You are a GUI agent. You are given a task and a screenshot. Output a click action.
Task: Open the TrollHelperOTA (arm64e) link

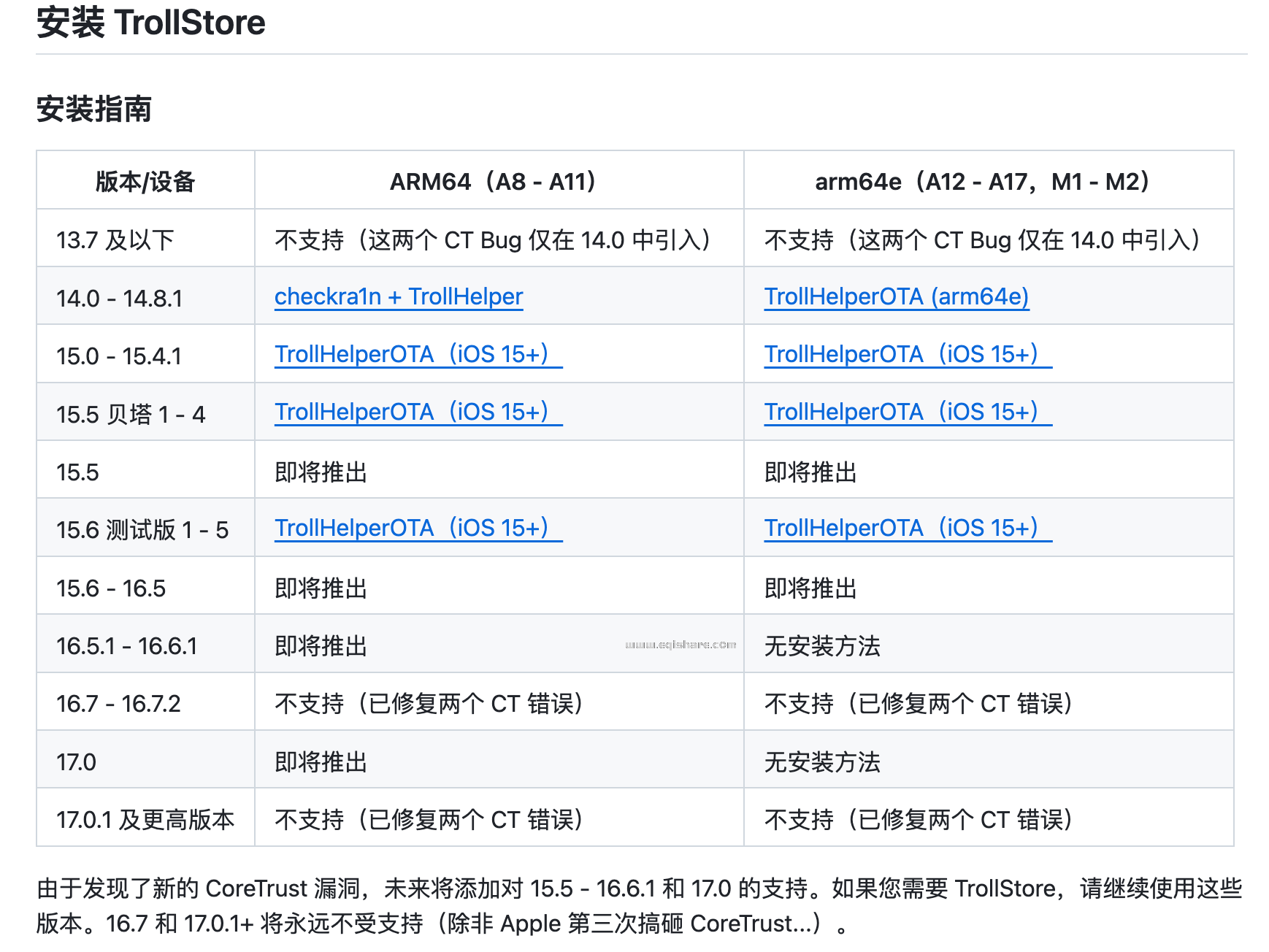pyautogui.click(x=896, y=296)
